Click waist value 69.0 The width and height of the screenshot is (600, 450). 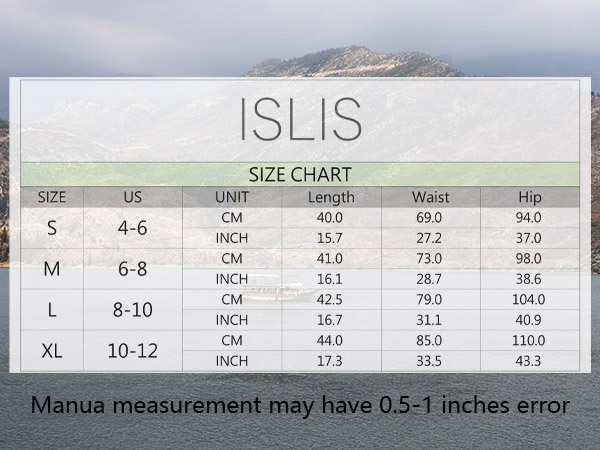click(x=429, y=218)
